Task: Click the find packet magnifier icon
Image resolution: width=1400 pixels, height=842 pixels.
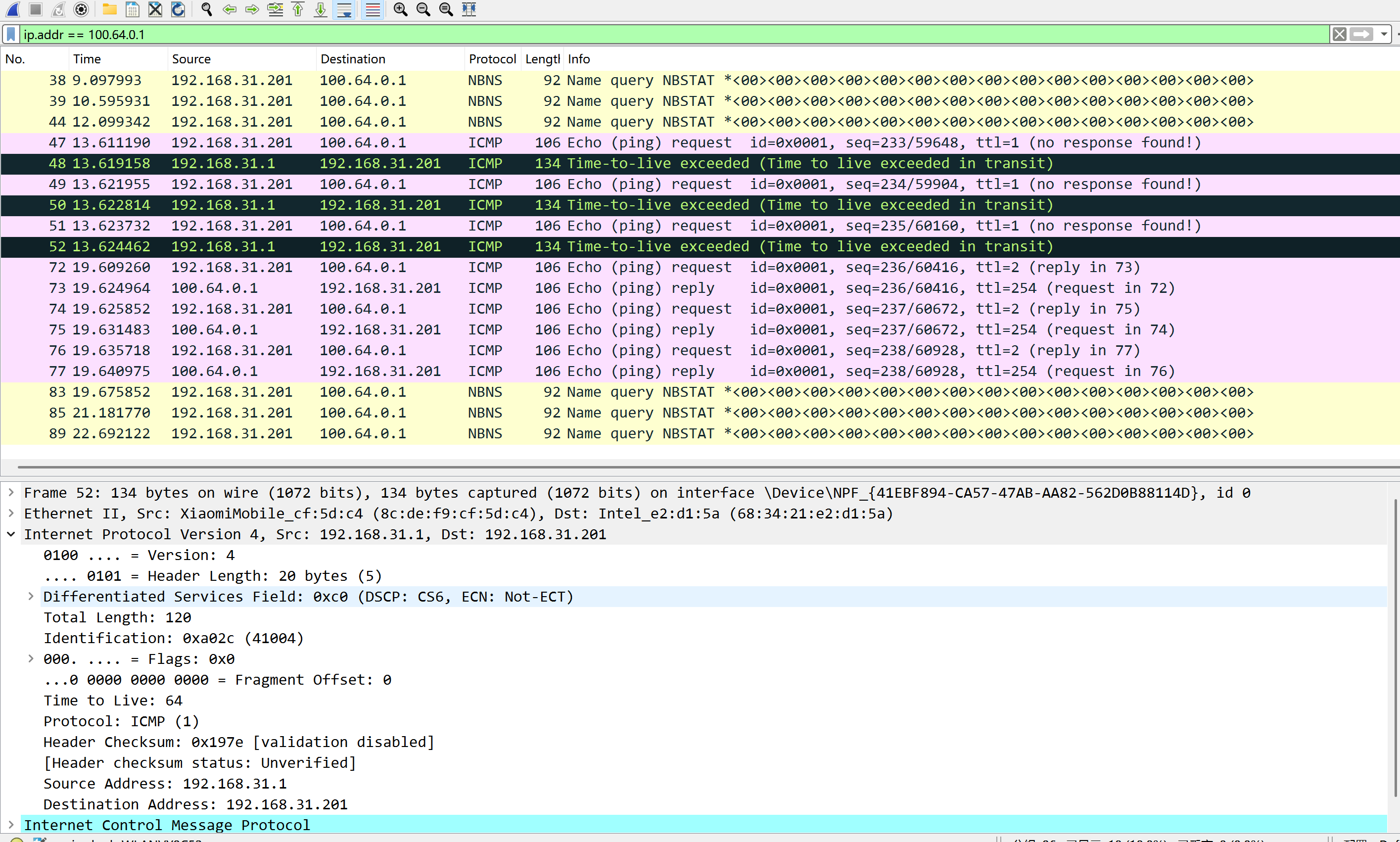Action: [x=207, y=9]
